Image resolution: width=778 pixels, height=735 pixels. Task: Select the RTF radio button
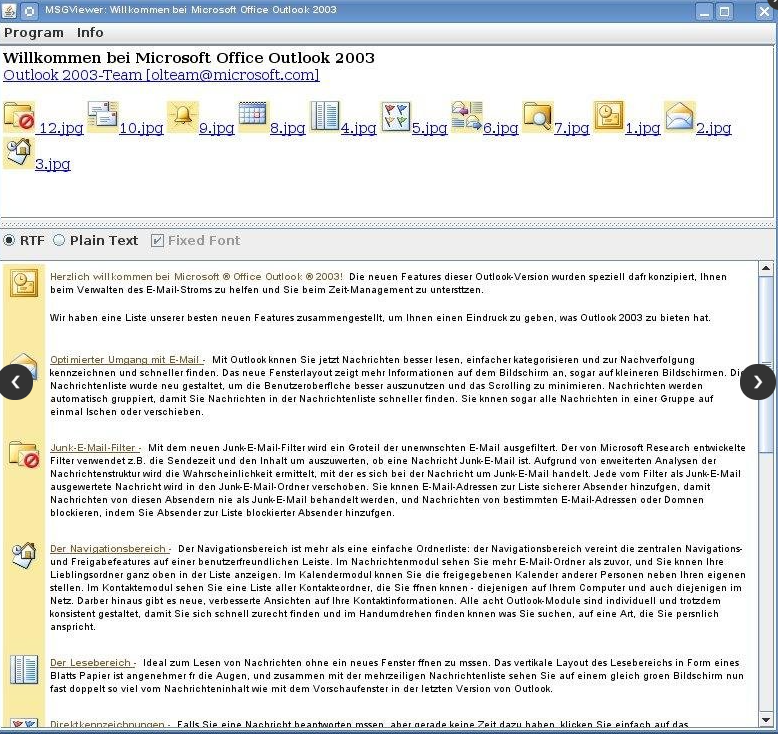9,241
